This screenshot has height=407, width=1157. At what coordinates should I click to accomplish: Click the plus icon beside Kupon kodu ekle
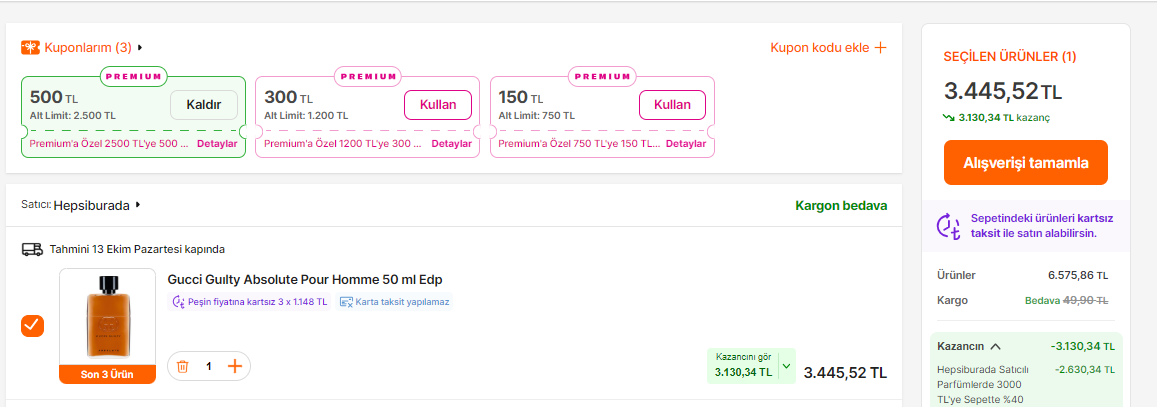880,47
